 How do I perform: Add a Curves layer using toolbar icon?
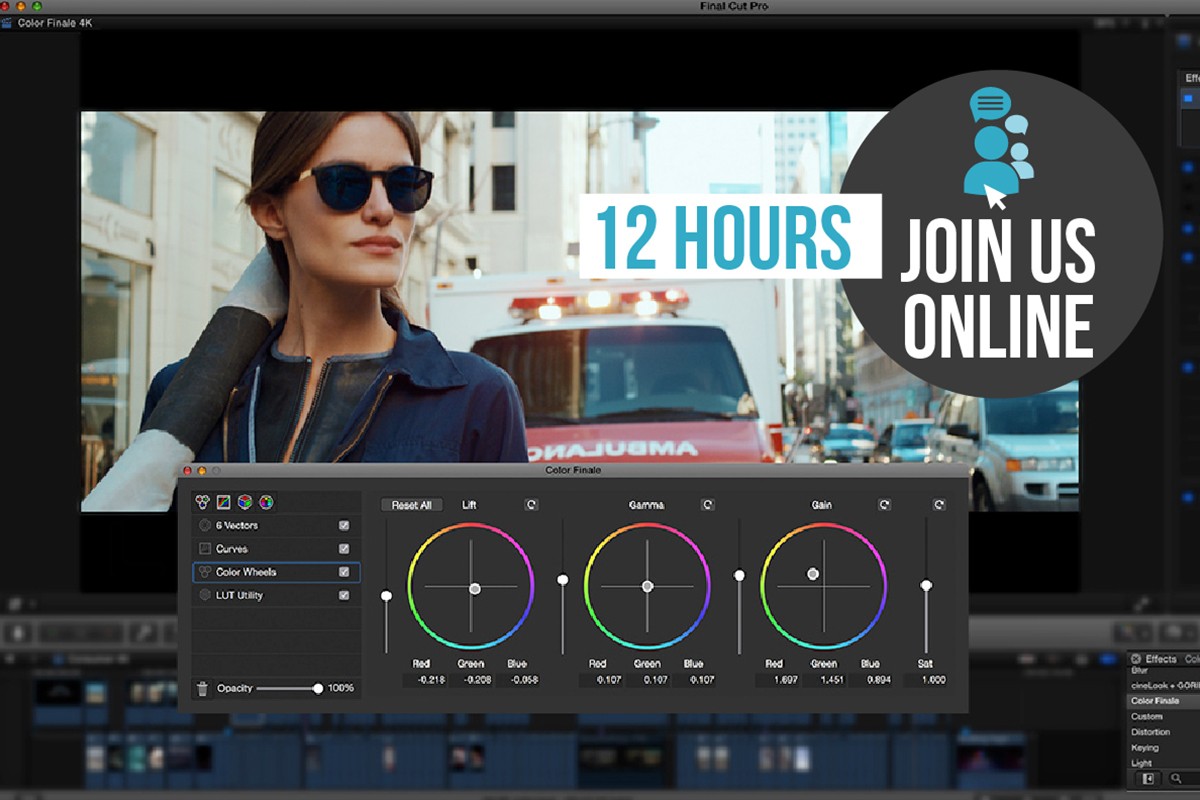(x=224, y=502)
